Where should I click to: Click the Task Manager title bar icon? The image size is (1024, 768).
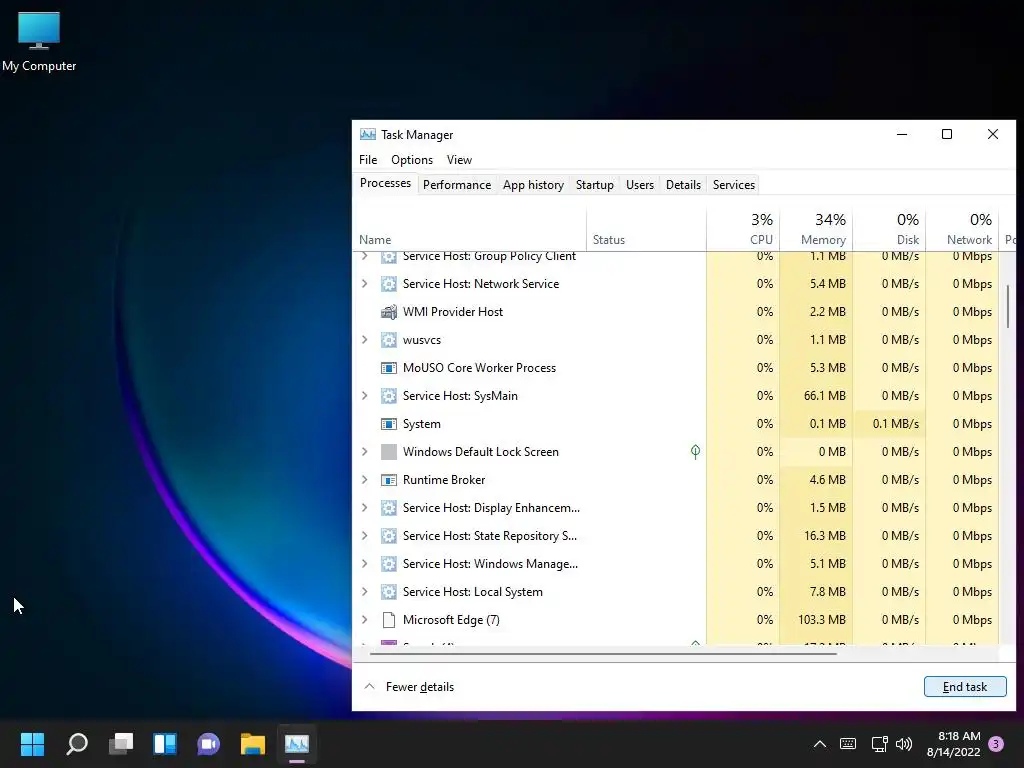(368, 135)
